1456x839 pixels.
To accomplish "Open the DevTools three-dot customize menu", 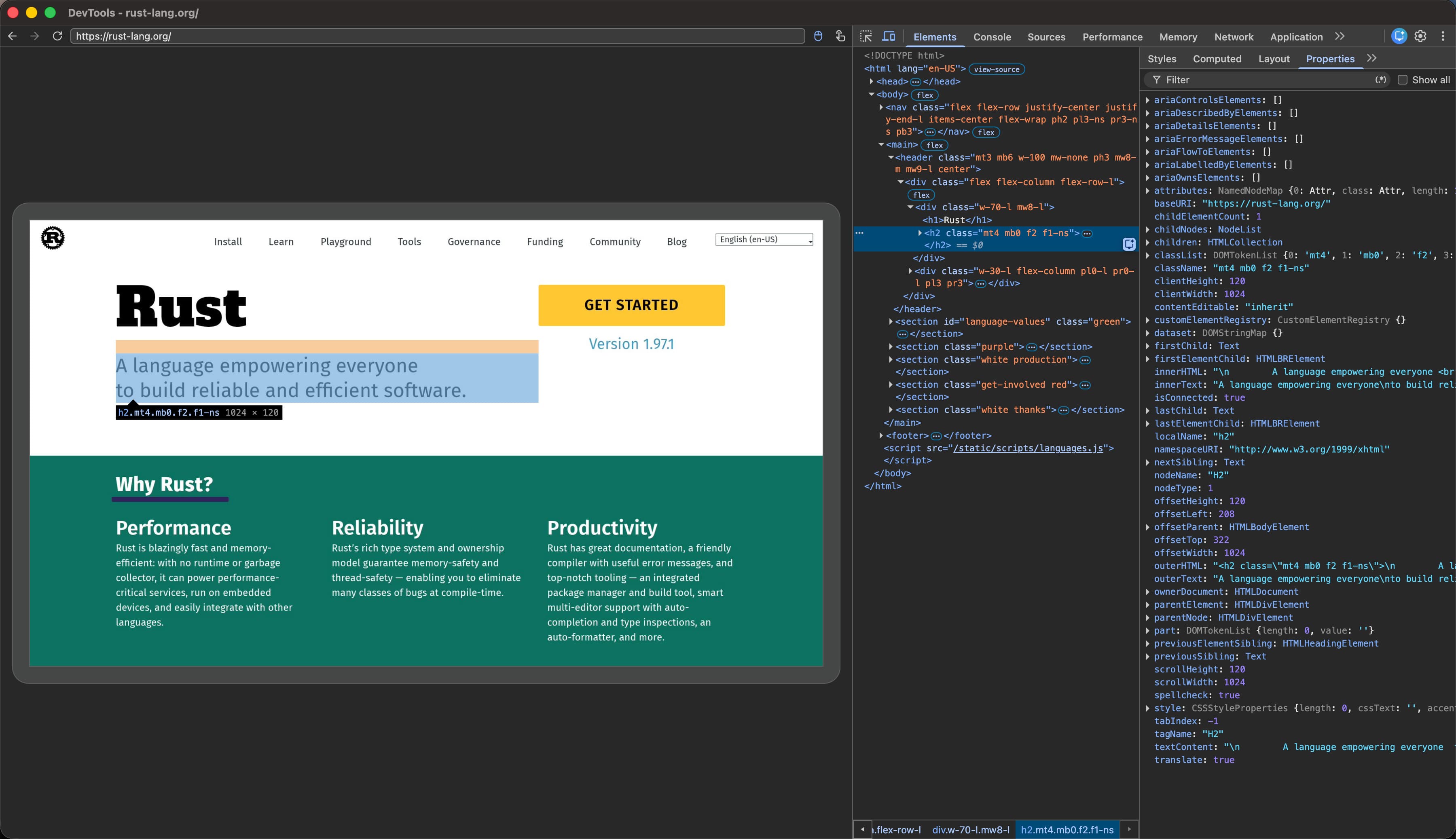I will 1443,36.
